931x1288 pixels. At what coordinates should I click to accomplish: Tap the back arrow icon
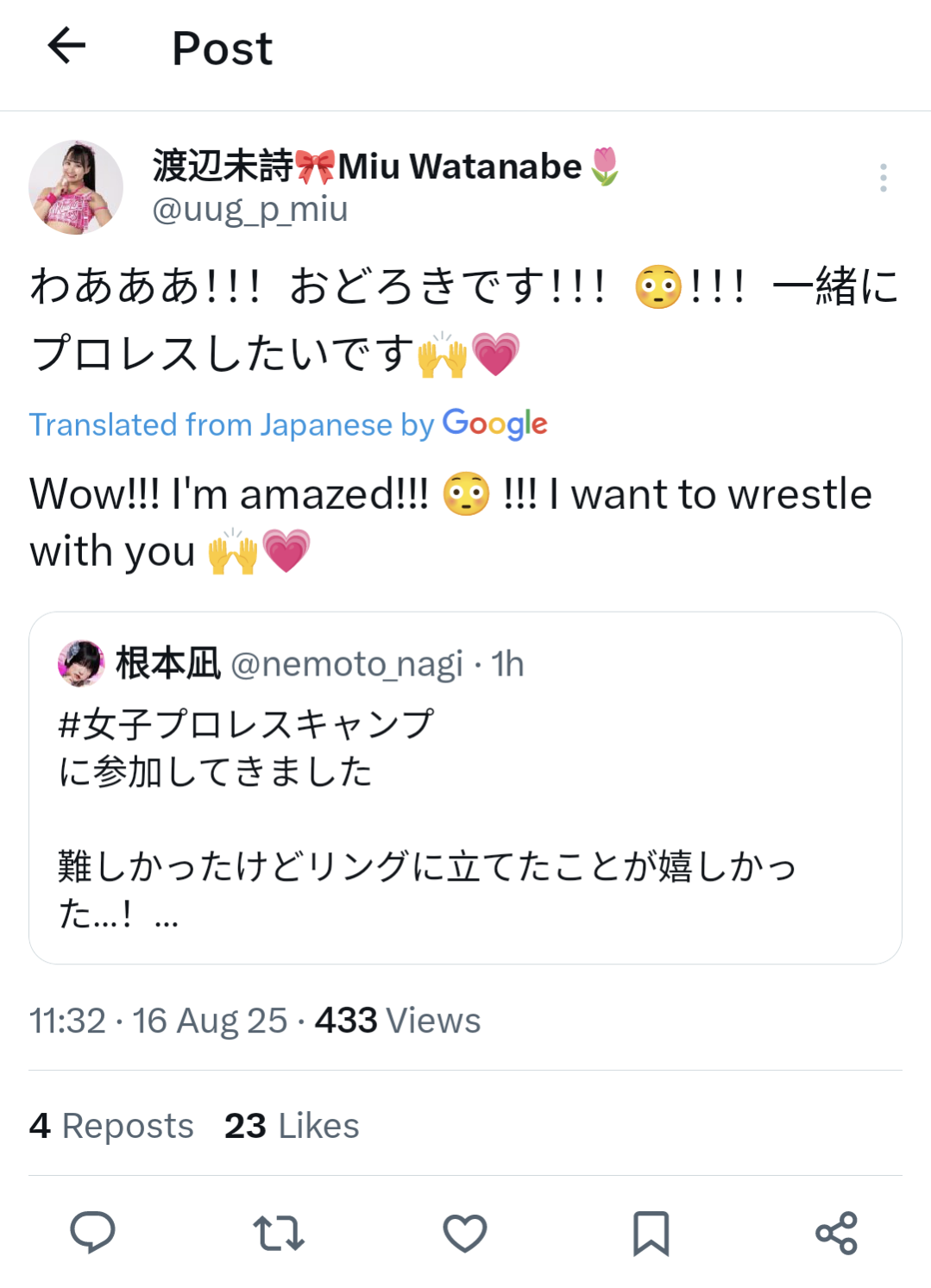click(x=66, y=46)
